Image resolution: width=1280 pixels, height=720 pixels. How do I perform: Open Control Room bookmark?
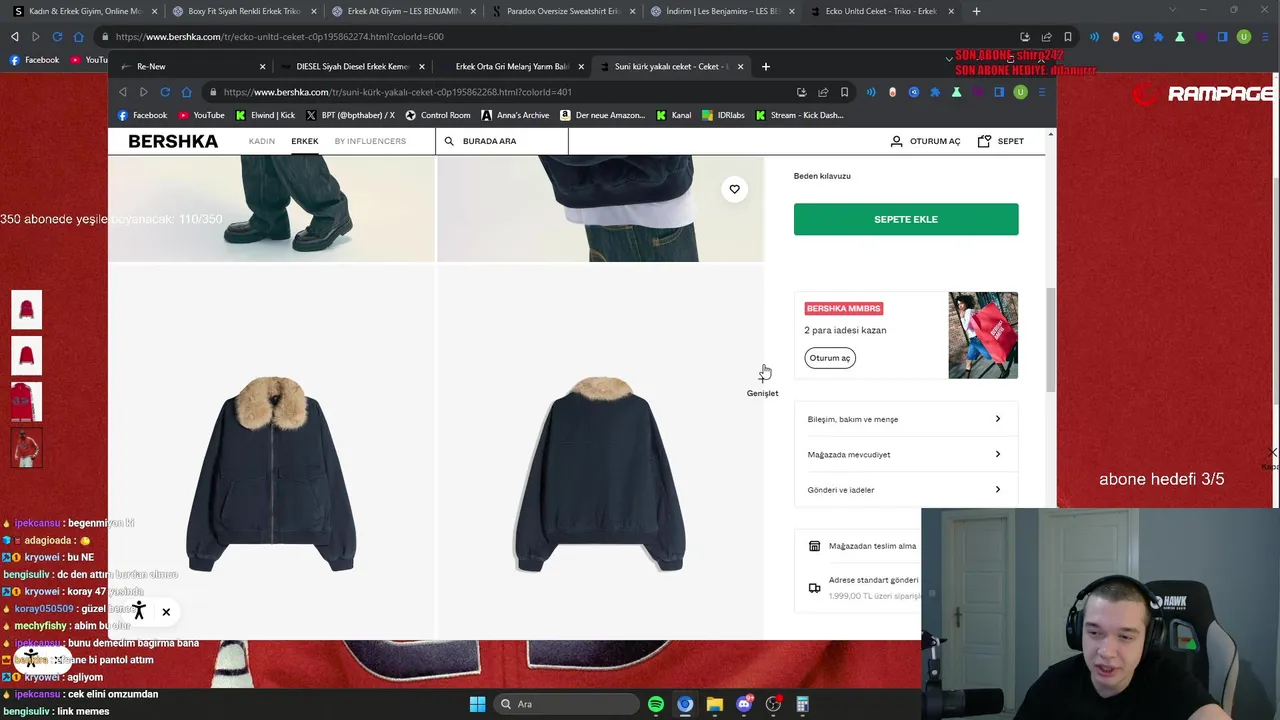tap(437, 115)
